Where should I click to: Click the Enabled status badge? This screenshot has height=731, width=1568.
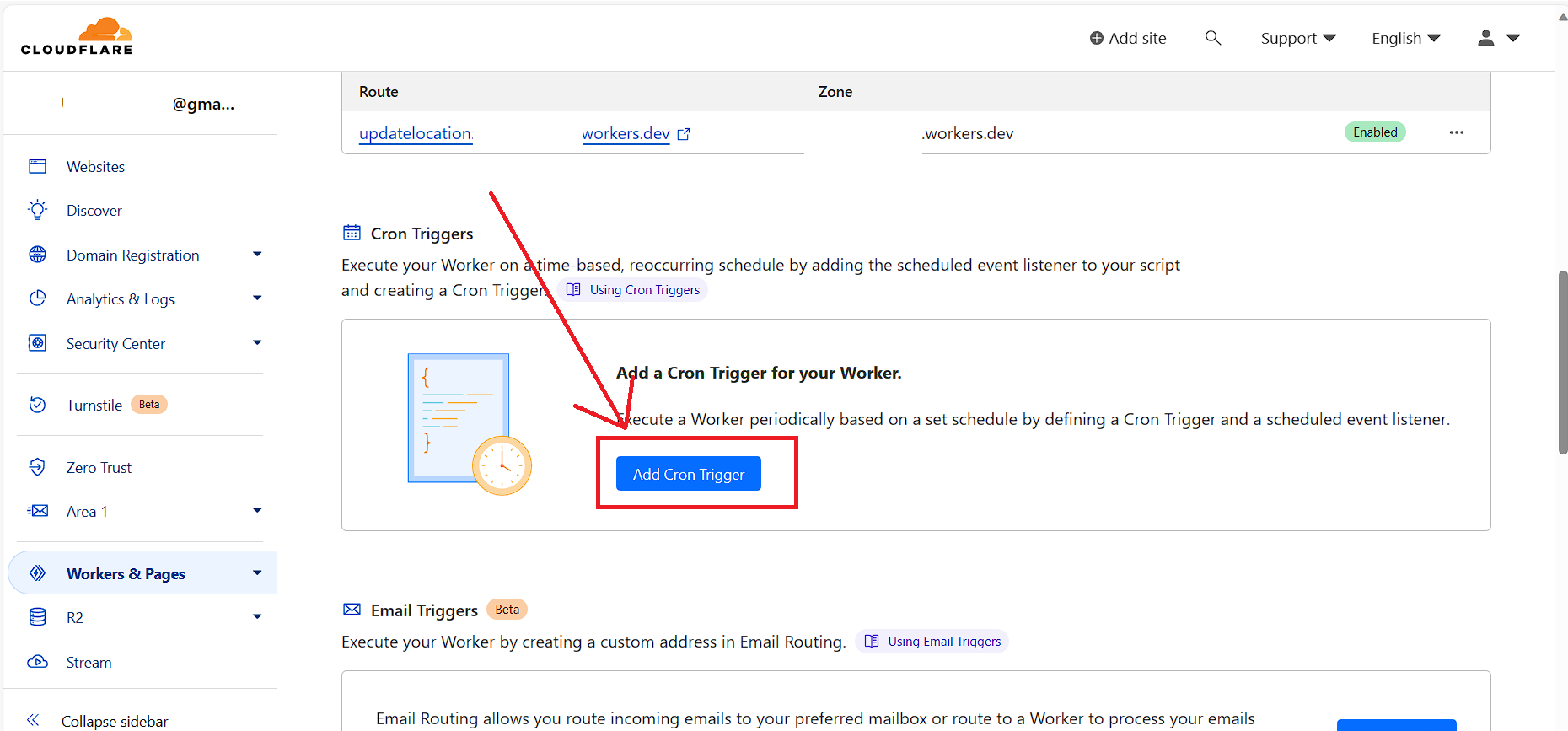(x=1375, y=132)
